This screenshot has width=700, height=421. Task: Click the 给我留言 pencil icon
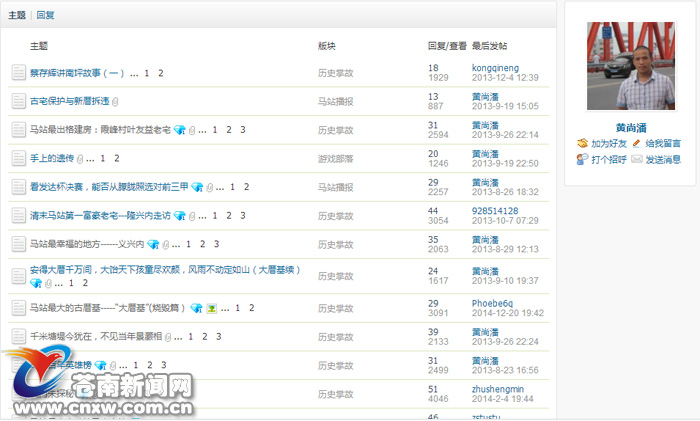[x=637, y=144]
